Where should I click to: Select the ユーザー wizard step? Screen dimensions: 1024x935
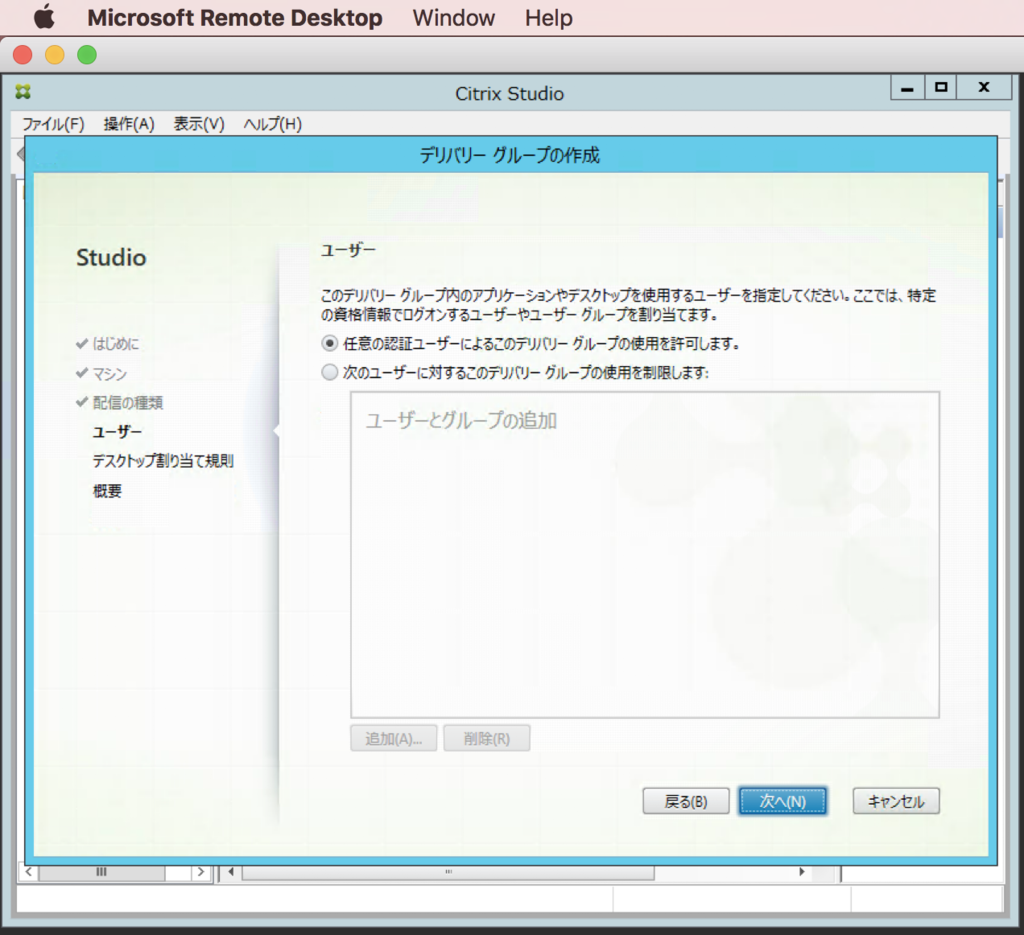pos(117,432)
